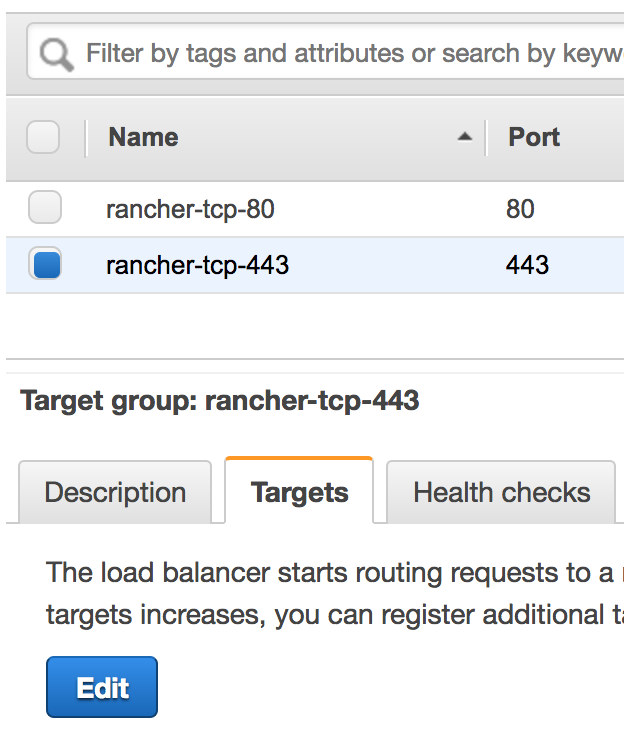Focus the filter by tags search field
624x736 pixels.
coord(350,53)
